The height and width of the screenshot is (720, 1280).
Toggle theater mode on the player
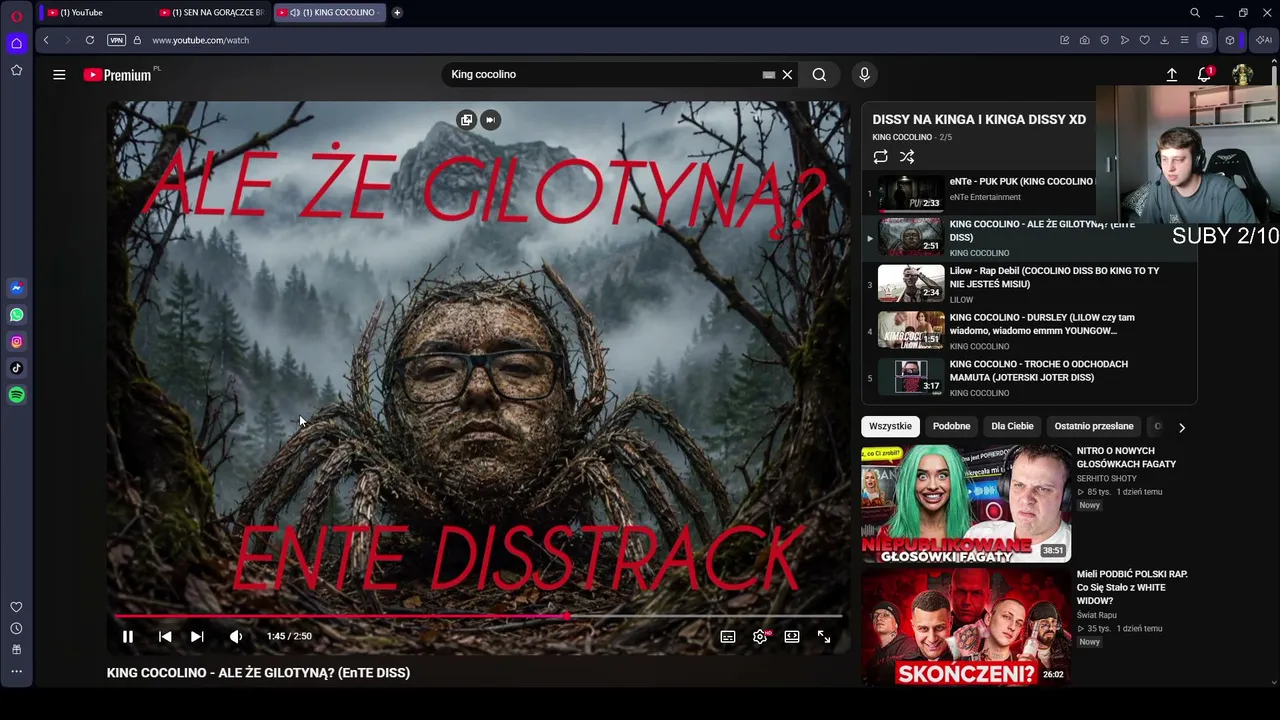point(792,637)
